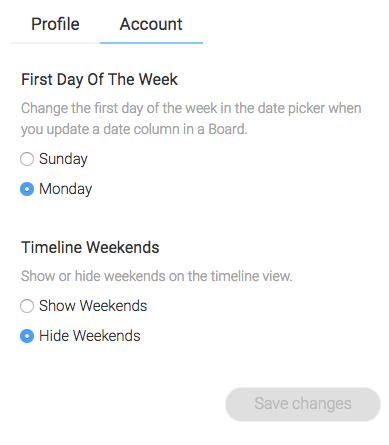Click the Show or hide weekends description

[x=156, y=276]
